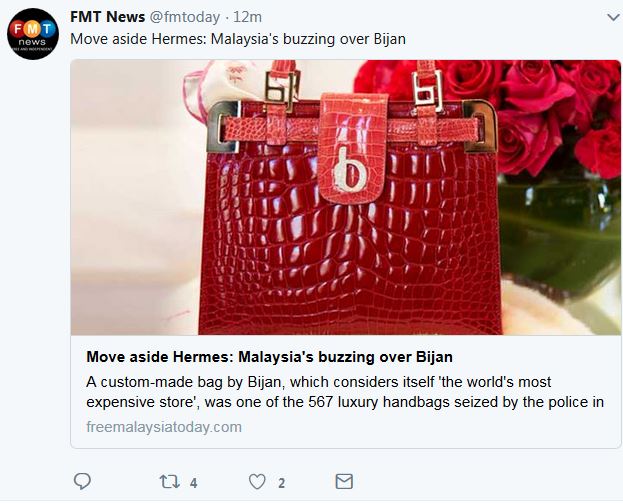Open the tweet's 12m timestamp permalink
The width and height of the screenshot is (623, 504).
(x=250, y=17)
